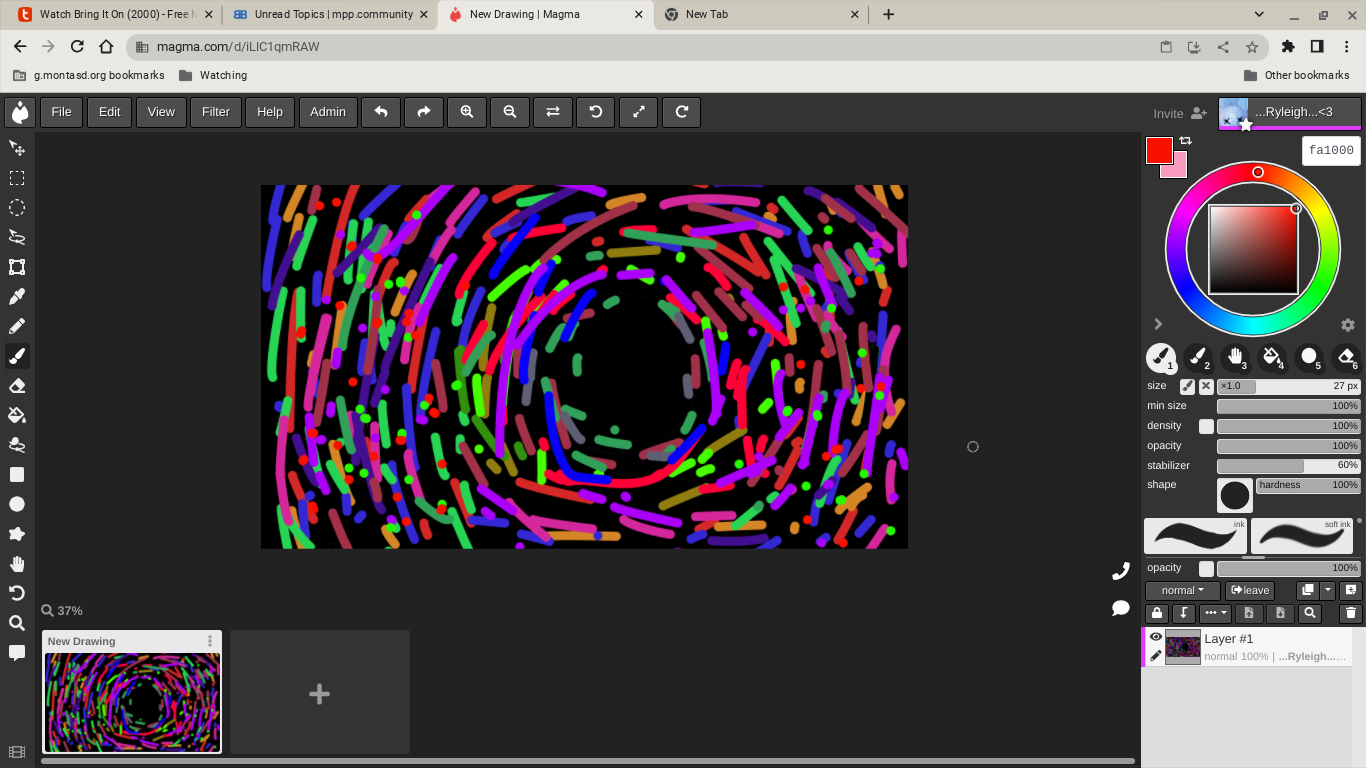This screenshot has width=1366, height=768.
Task: Select the Rectangle shape tool
Action: (x=17, y=475)
